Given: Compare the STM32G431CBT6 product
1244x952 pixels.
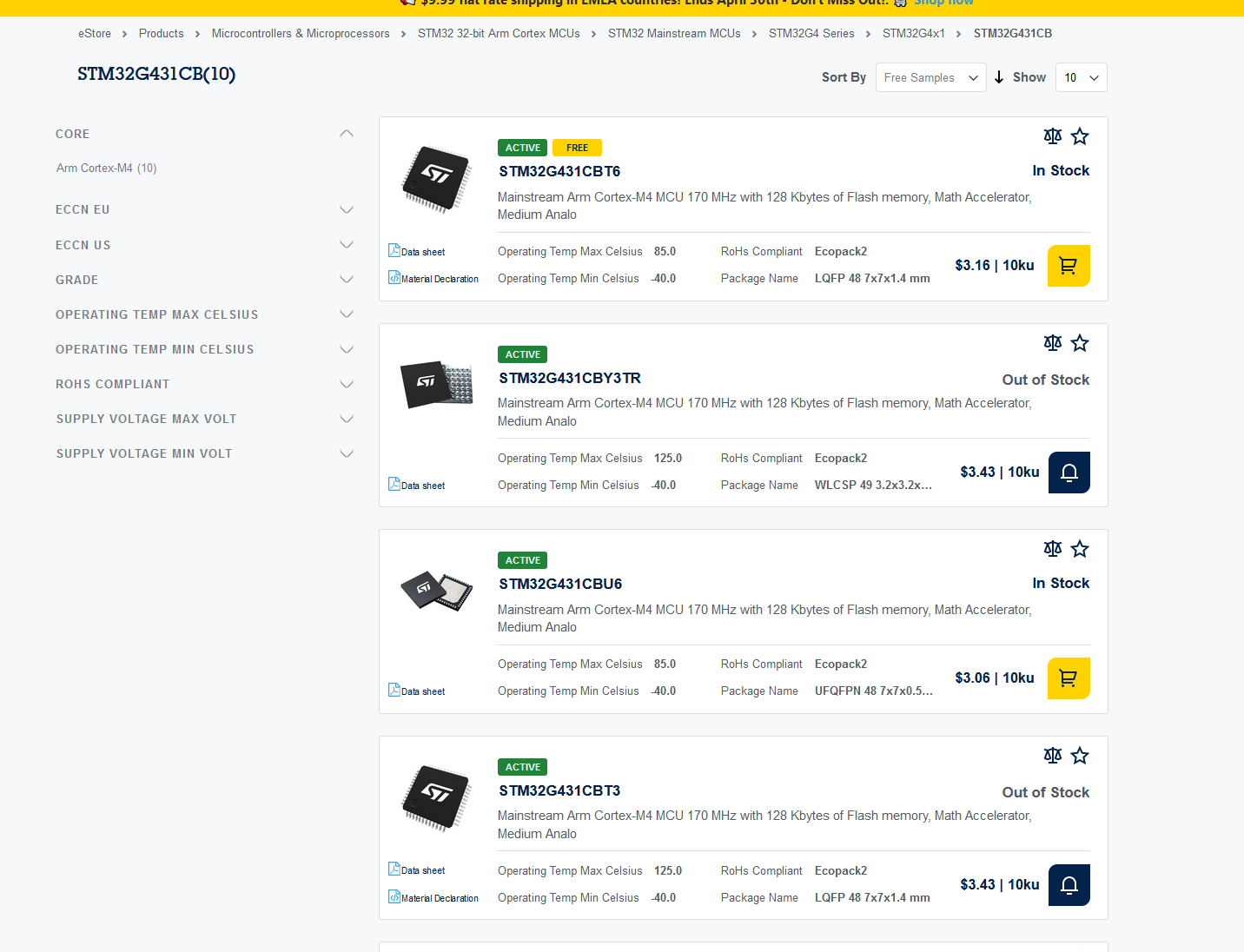Looking at the screenshot, I should (1053, 136).
